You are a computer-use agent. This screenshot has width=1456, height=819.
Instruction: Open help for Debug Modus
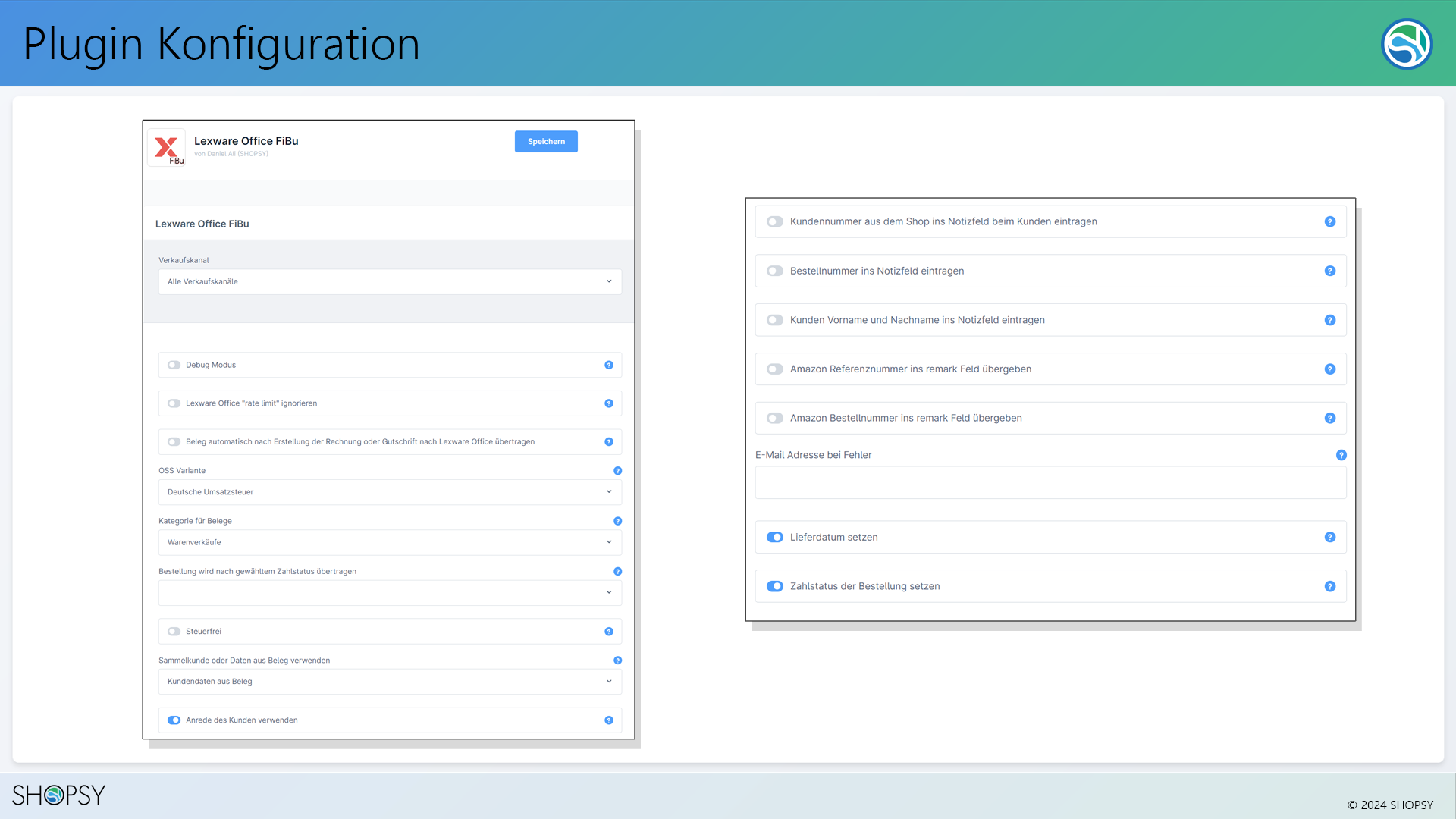click(609, 366)
